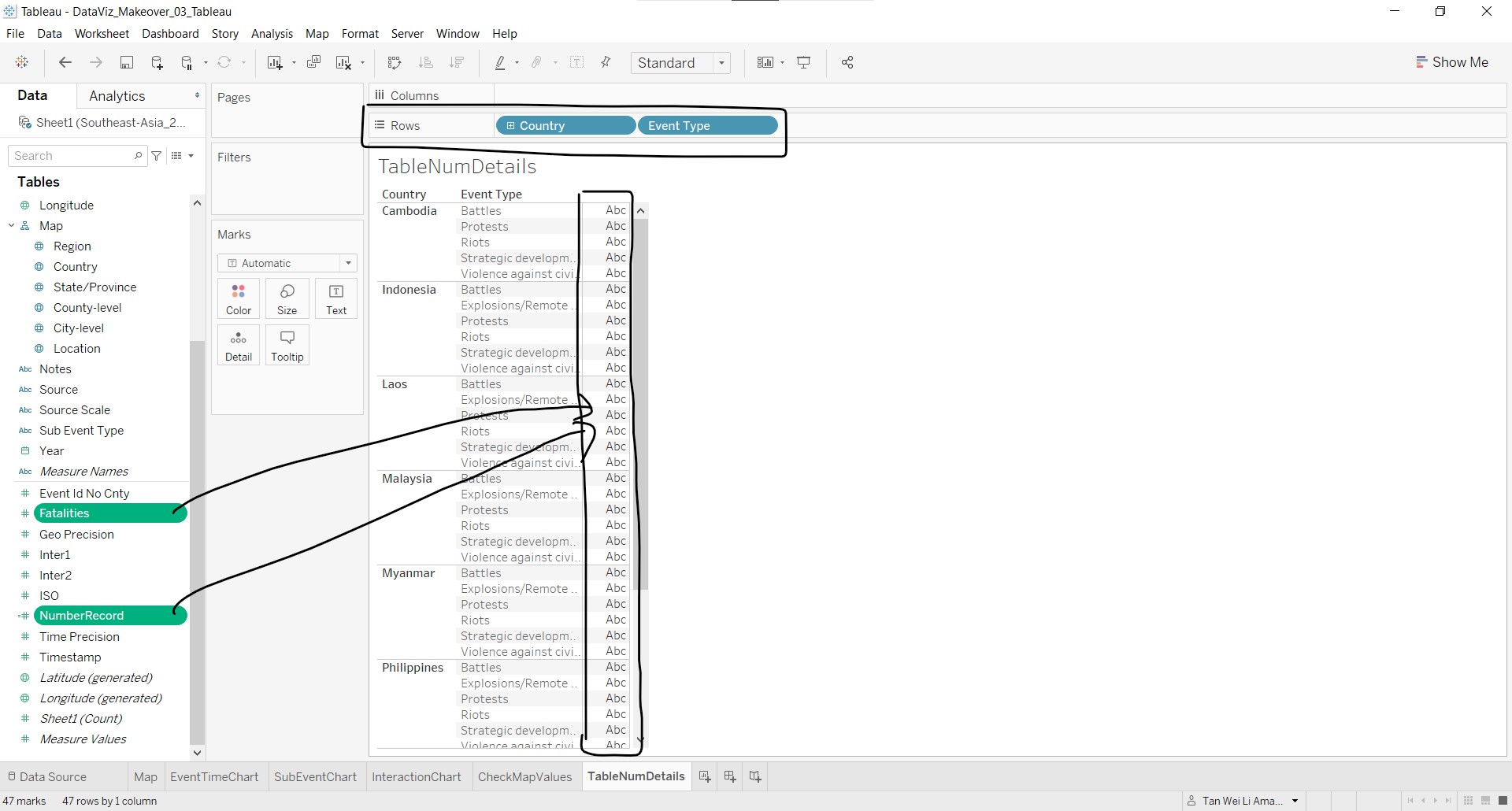Click the Duplicate worksheet icon

coord(313,63)
